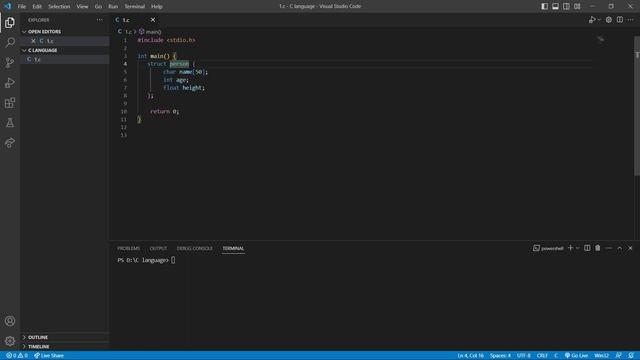Close 1.c in Open Editors list

(x=33, y=41)
